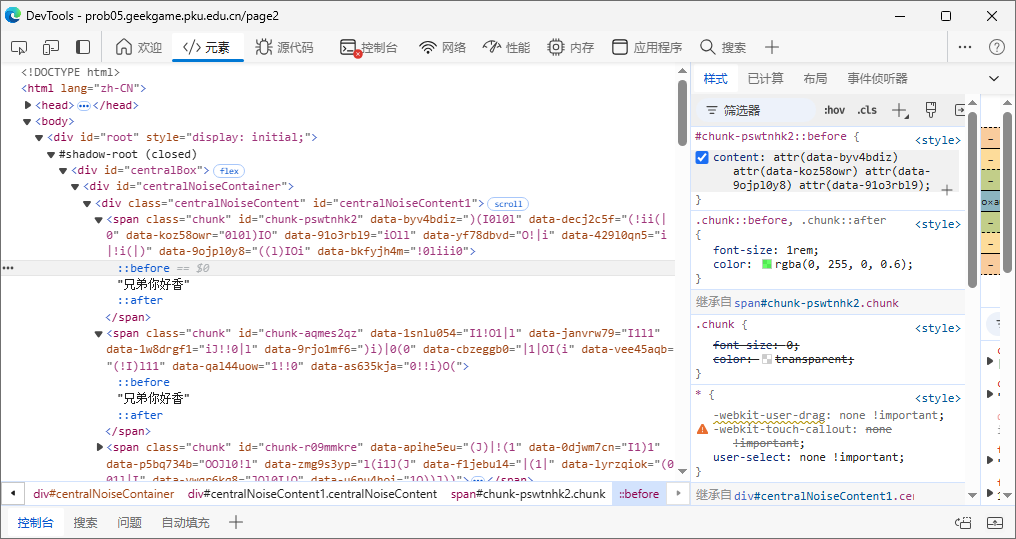Activate the inspect element picker tool
The height and width of the screenshot is (539, 1016).
pyautogui.click(x=19, y=47)
